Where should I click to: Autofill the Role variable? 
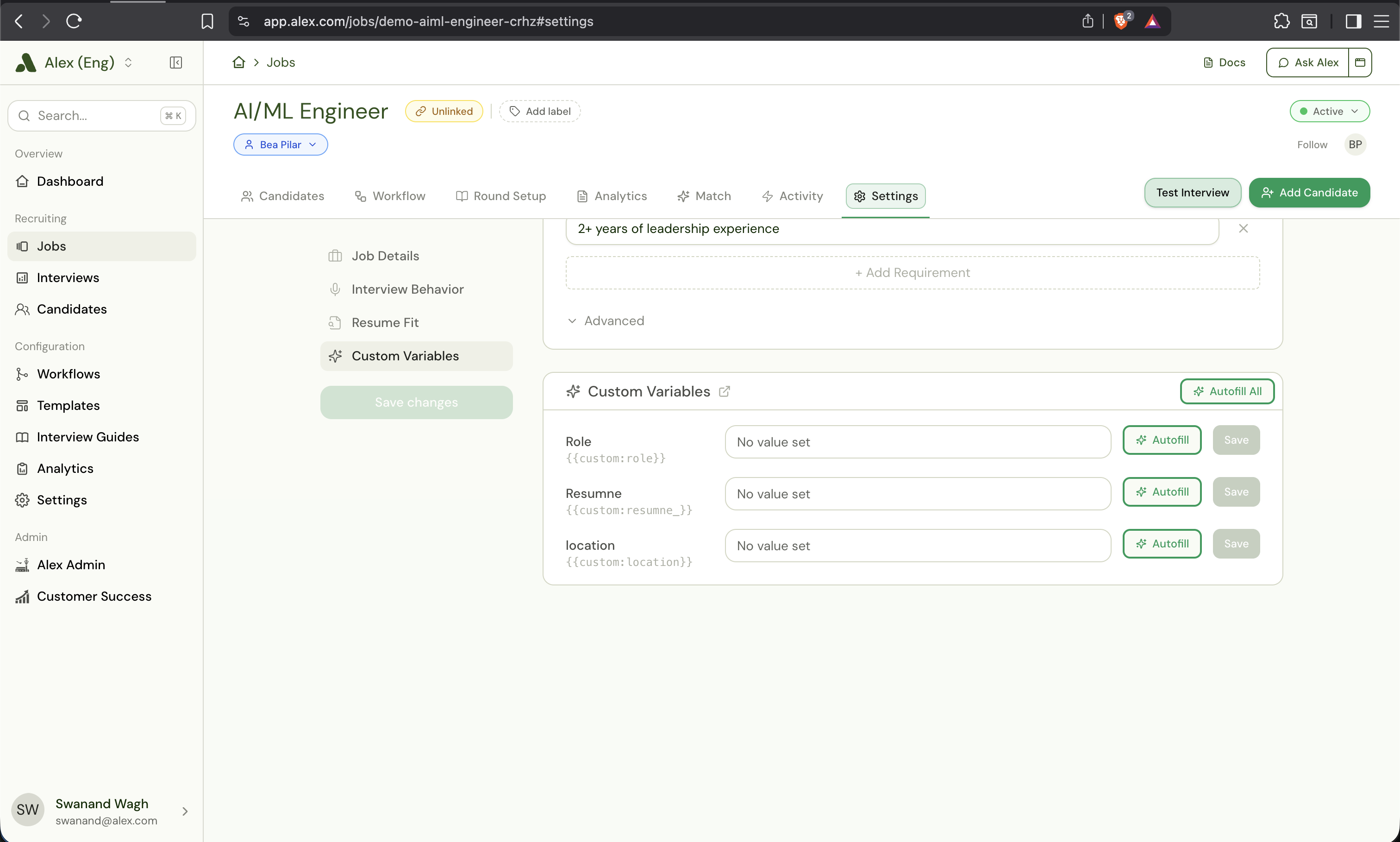click(x=1162, y=440)
